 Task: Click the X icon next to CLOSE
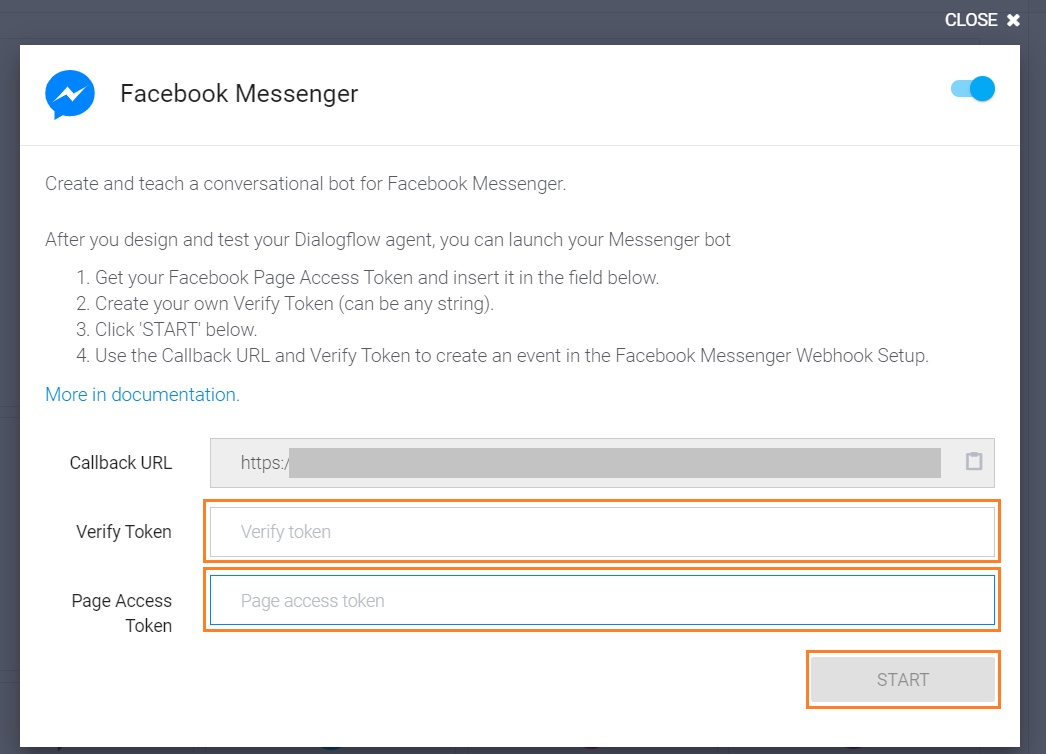point(1013,19)
